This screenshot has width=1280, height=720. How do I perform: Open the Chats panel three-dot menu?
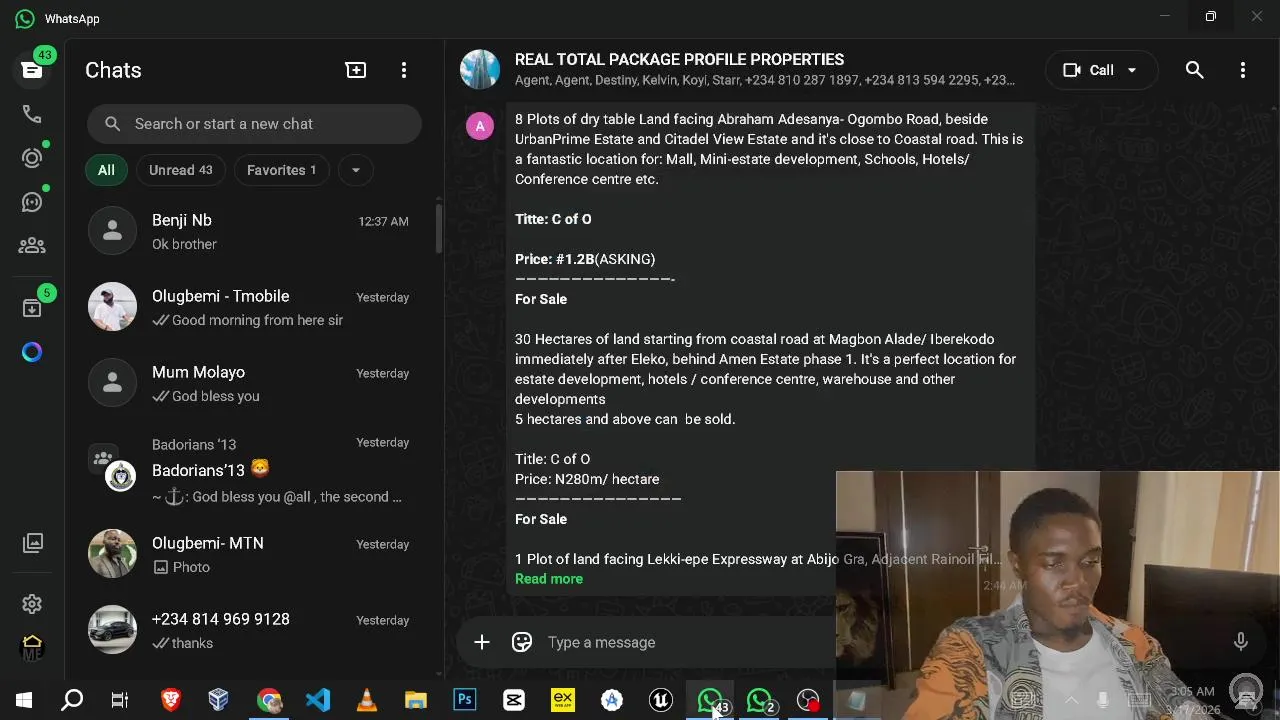(x=404, y=70)
